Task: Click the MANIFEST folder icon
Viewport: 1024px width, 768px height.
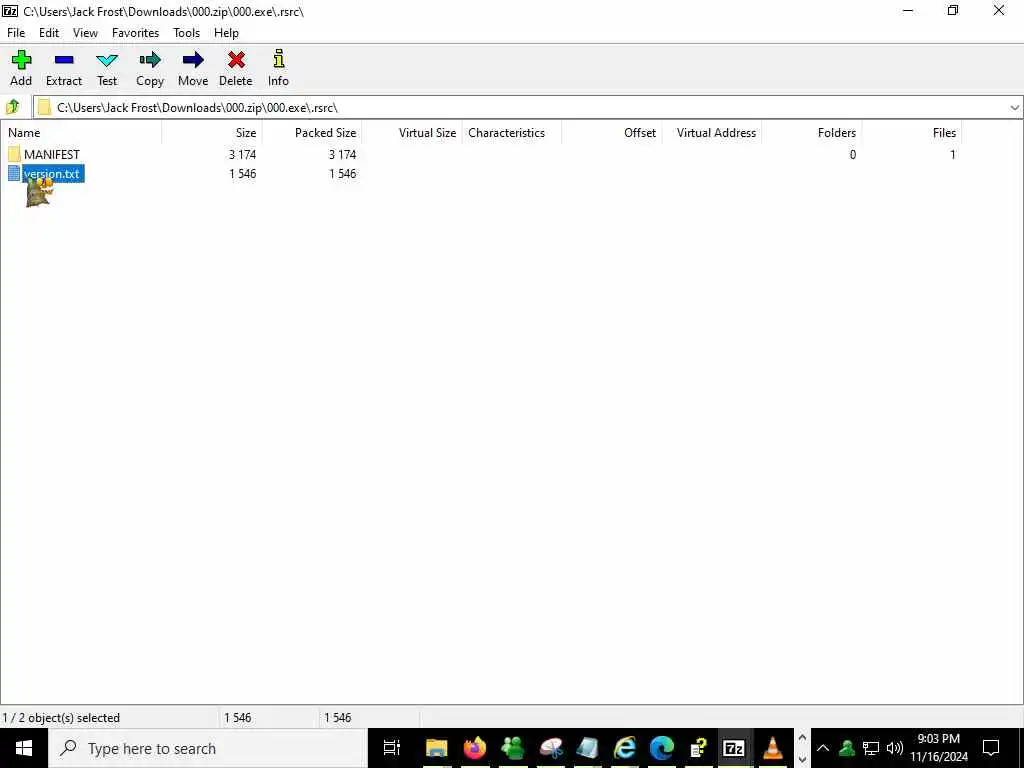Action: (14, 155)
